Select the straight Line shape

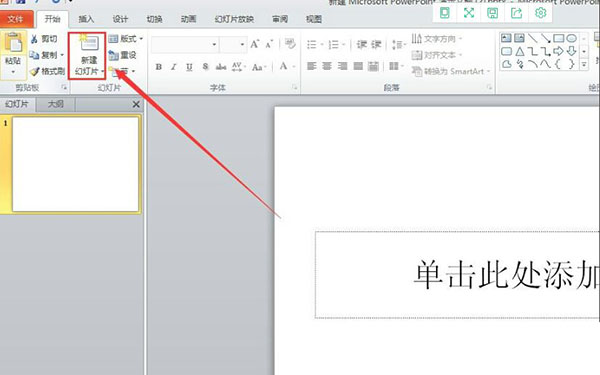click(532, 38)
